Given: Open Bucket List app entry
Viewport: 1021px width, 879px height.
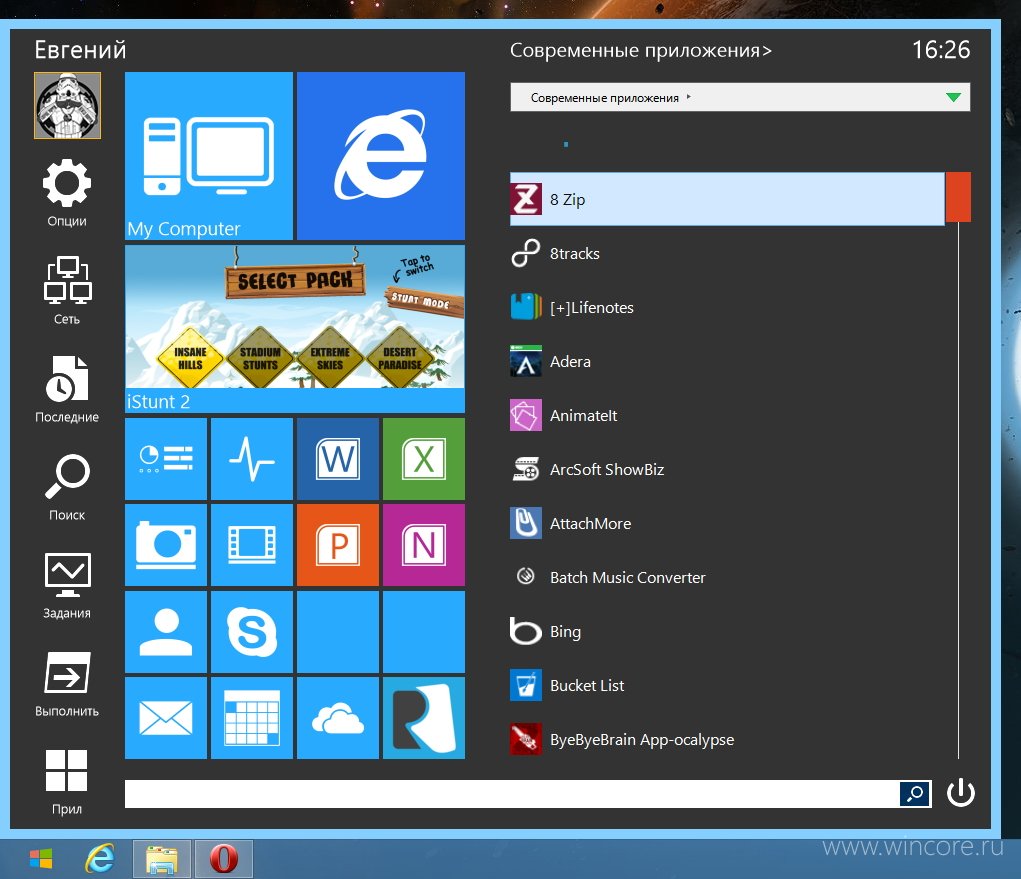Looking at the screenshot, I should pyautogui.click(x=727, y=686).
